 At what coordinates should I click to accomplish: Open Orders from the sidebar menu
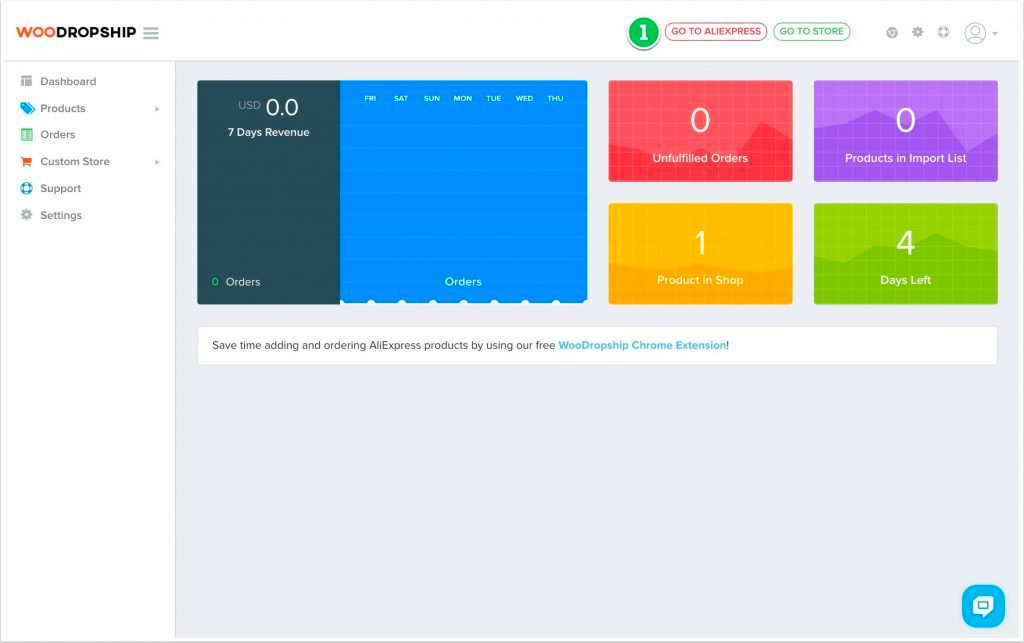(x=58, y=134)
